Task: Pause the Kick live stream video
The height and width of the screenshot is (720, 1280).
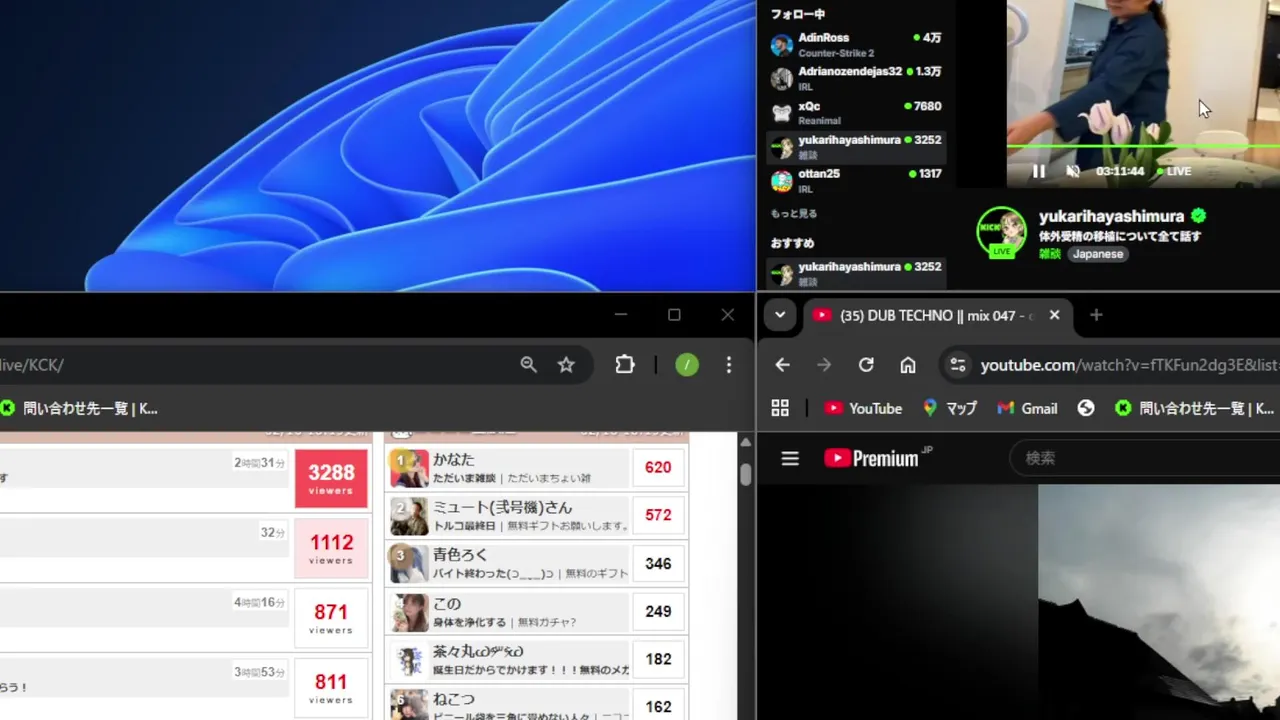Action: [x=1038, y=171]
